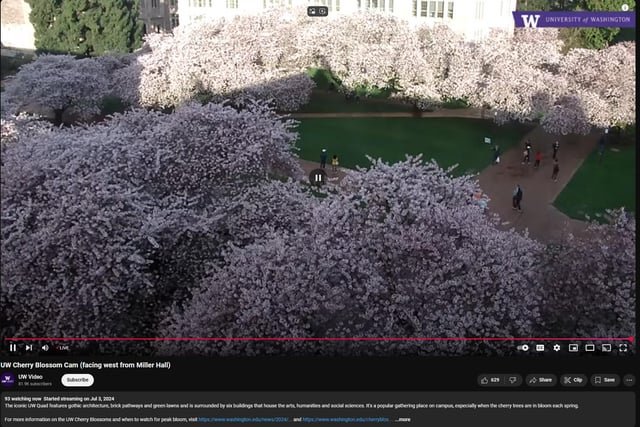This screenshot has height=427, width=640.
Task: Open the washington.edu/news/2024 link
Action: 244,420
